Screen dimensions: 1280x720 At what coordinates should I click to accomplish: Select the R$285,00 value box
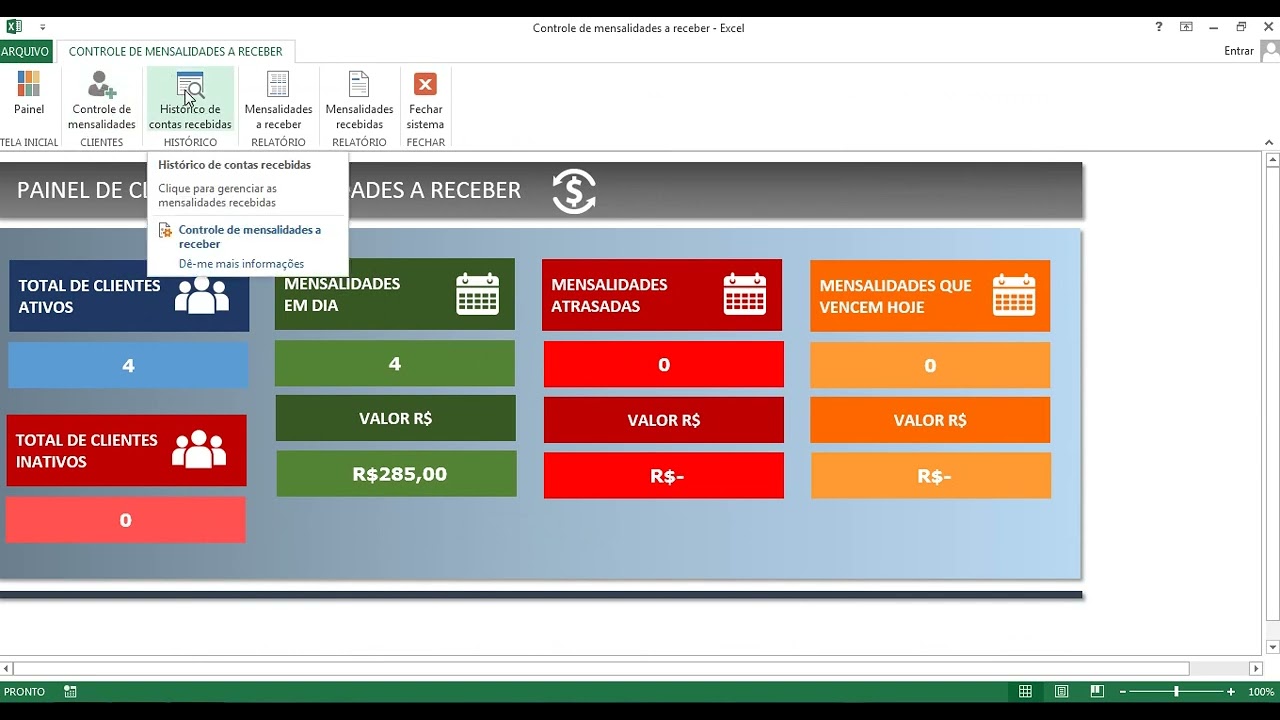pyautogui.click(x=396, y=474)
